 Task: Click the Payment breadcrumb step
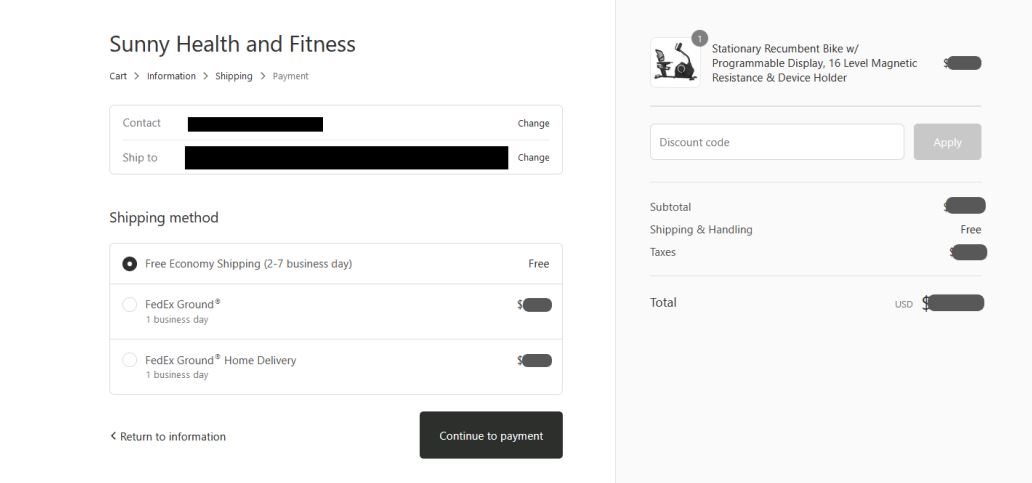[x=290, y=76]
